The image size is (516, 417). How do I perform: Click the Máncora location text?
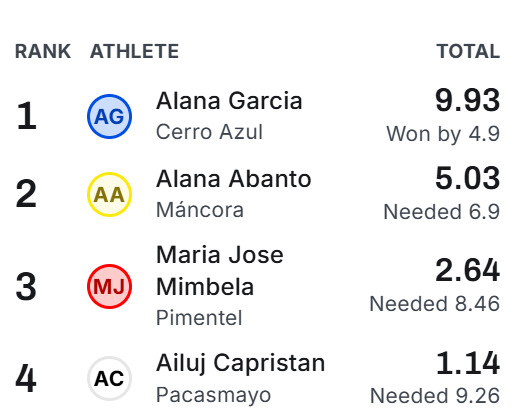[200, 210]
